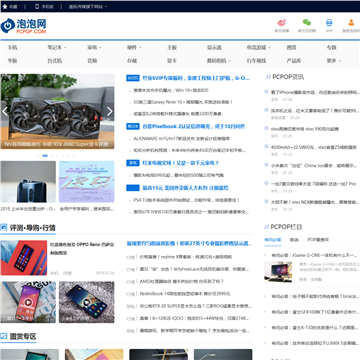This screenshot has width=360, height=360.
Task: Open the OPPO Reno review red thumbnail
Action: point(24,258)
